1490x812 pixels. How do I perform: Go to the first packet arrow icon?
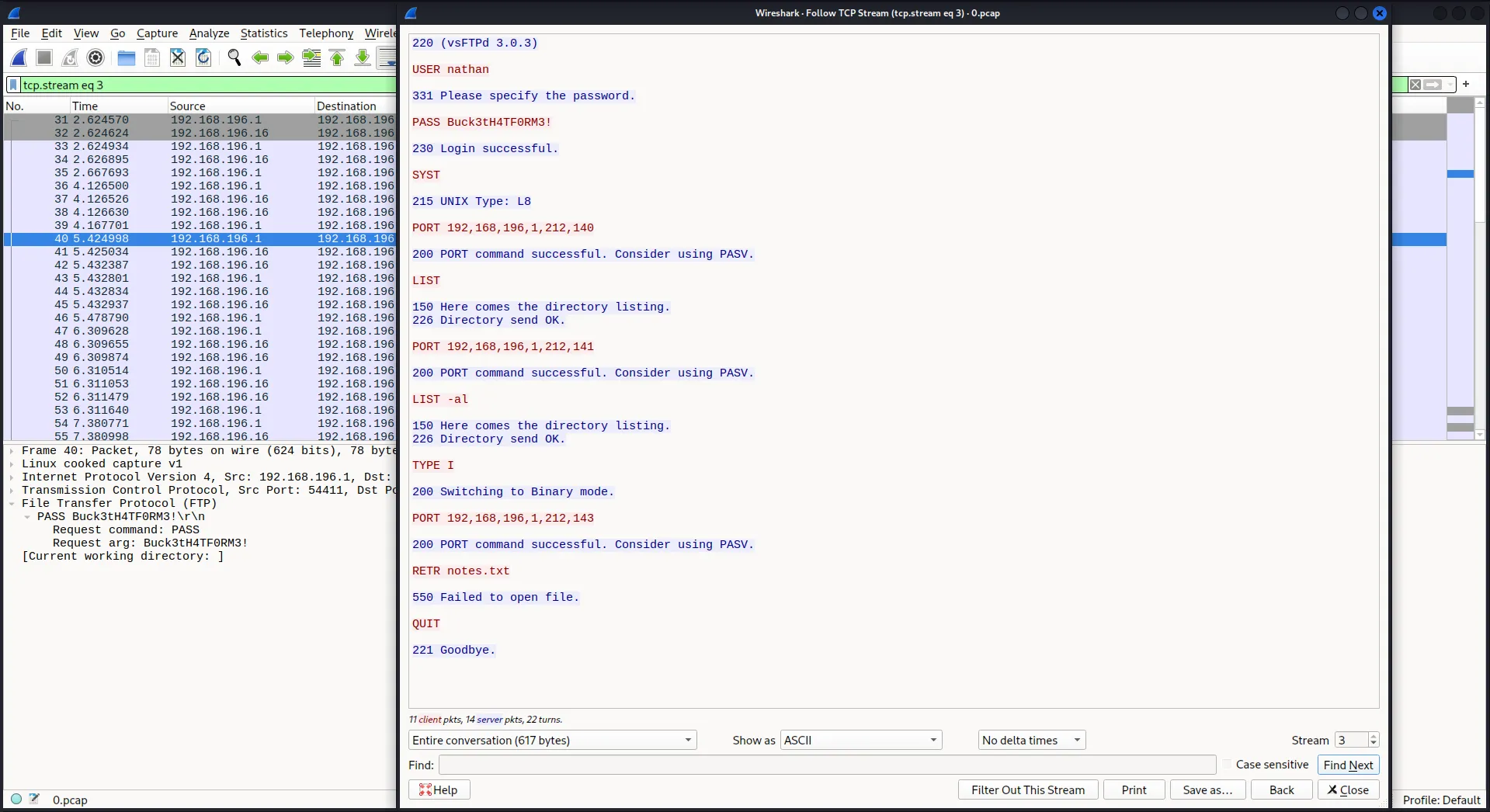[337, 57]
